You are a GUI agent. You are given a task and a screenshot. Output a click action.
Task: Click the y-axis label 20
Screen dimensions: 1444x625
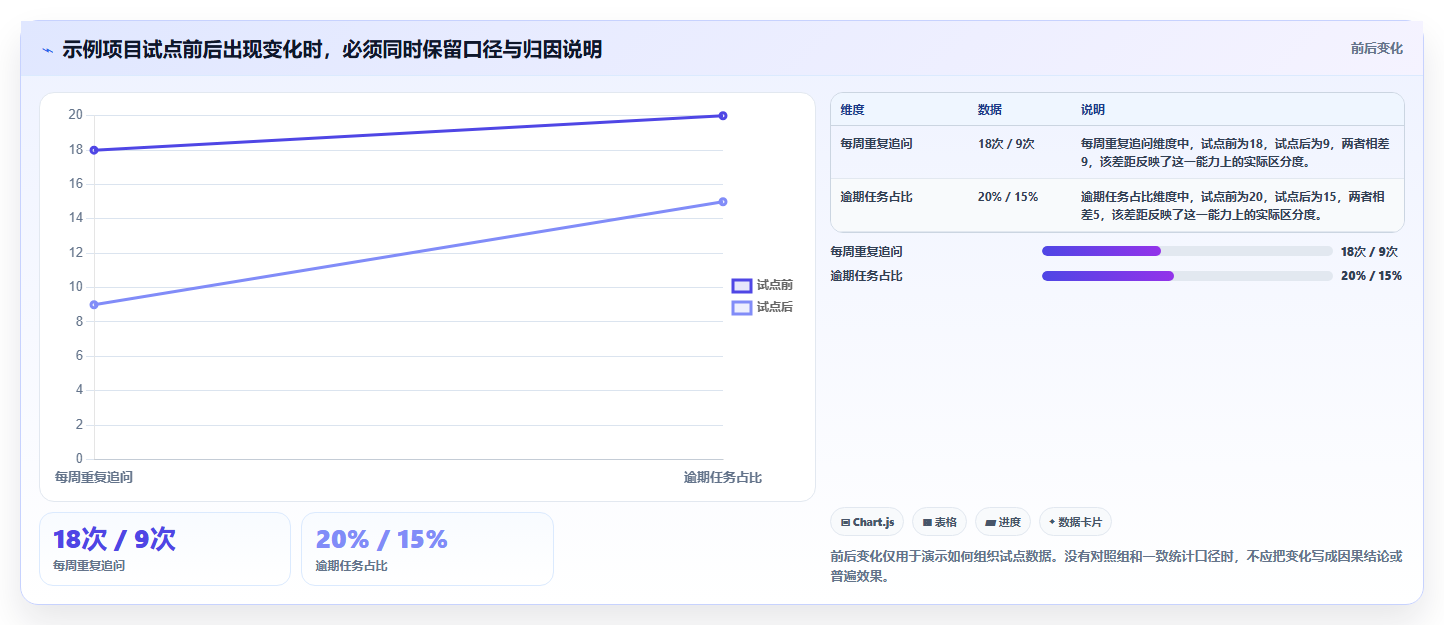point(75,115)
